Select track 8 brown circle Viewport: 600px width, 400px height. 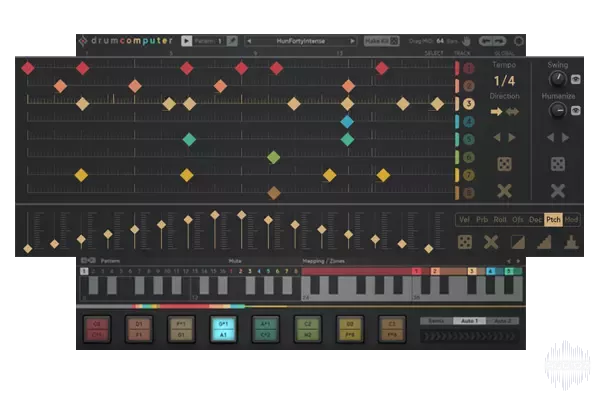pyautogui.click(x=469, y=193)
